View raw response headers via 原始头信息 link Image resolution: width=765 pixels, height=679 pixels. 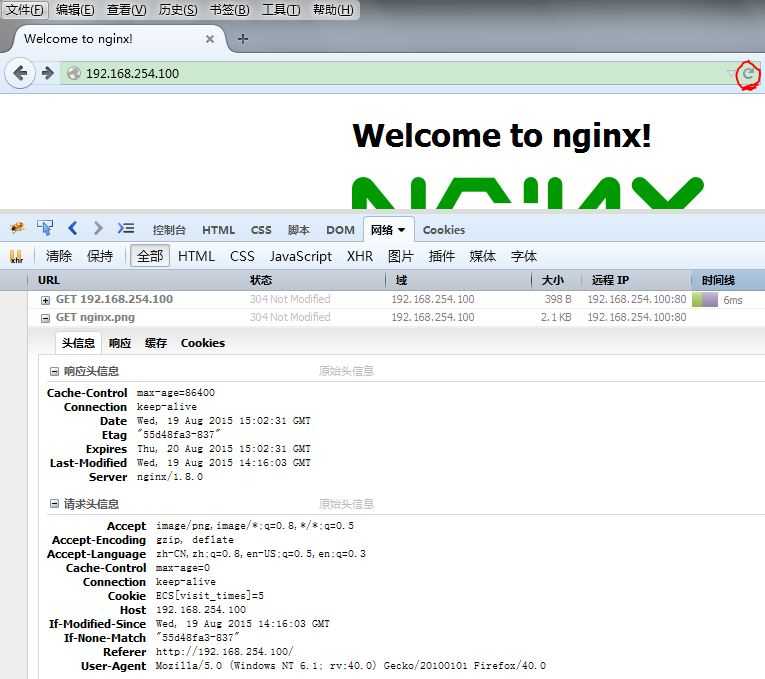[x=346, y=371]
